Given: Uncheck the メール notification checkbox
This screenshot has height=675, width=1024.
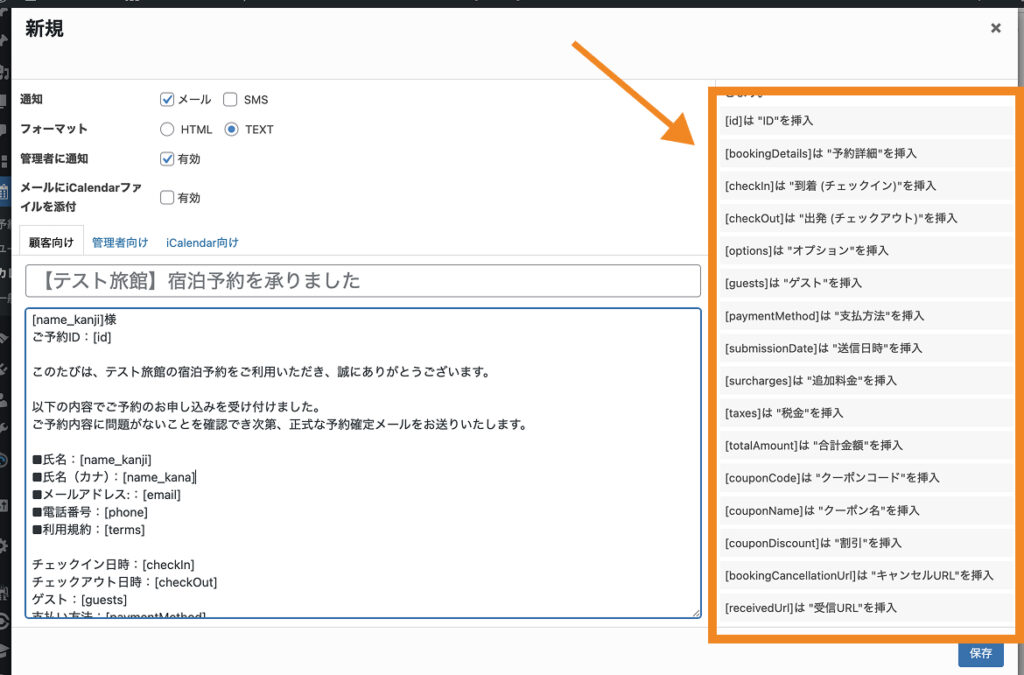Looking at the screenshot, I should pos(167,100).
